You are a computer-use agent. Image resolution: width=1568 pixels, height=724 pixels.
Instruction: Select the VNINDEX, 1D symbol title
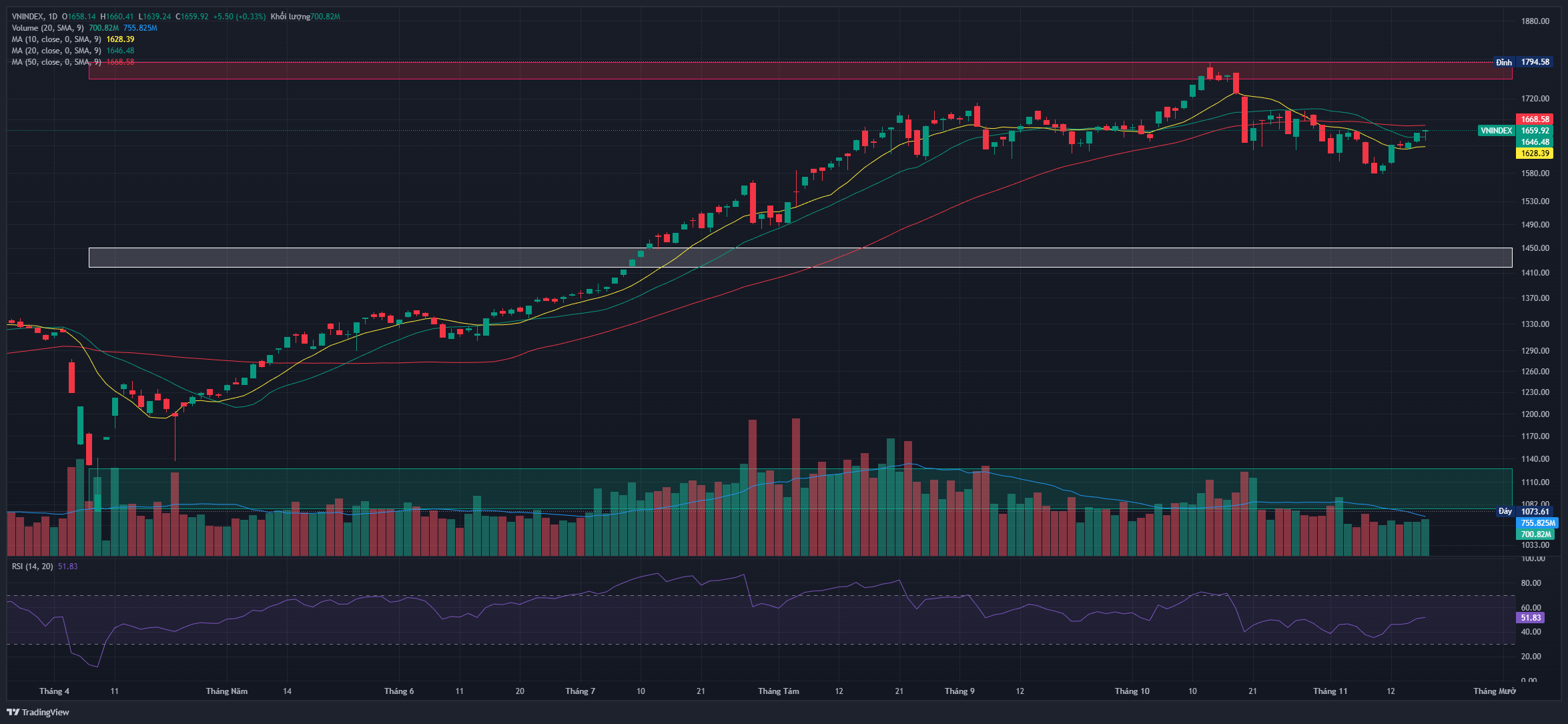tap(35, 17)
